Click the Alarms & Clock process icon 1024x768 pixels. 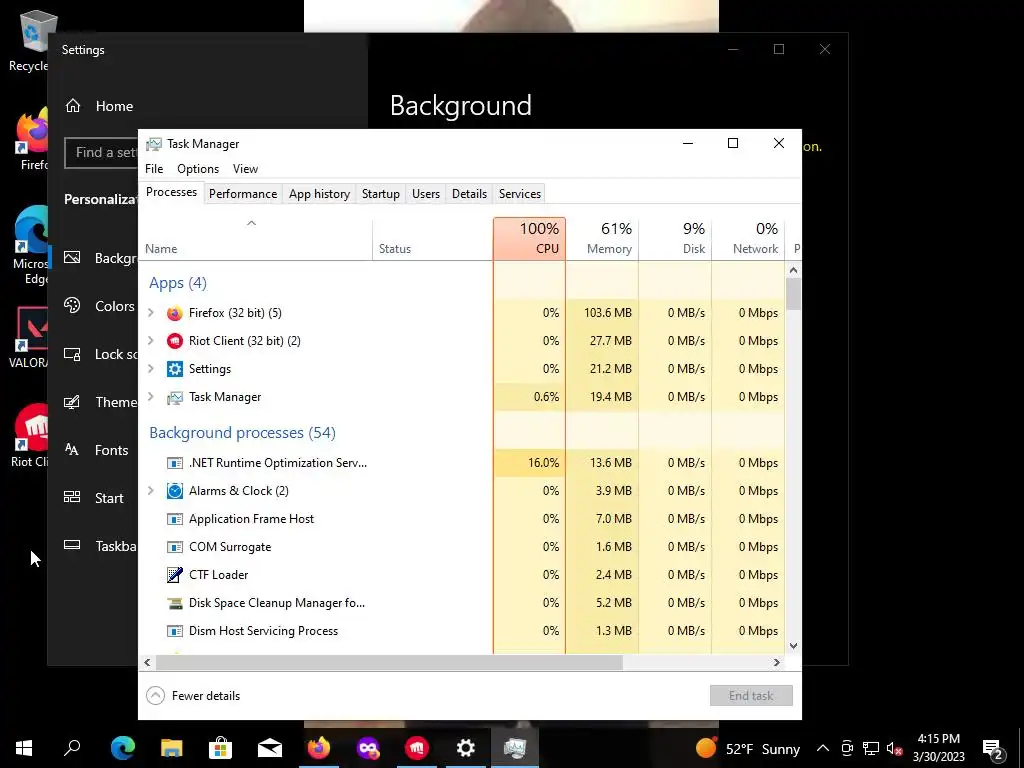(174, 491)
